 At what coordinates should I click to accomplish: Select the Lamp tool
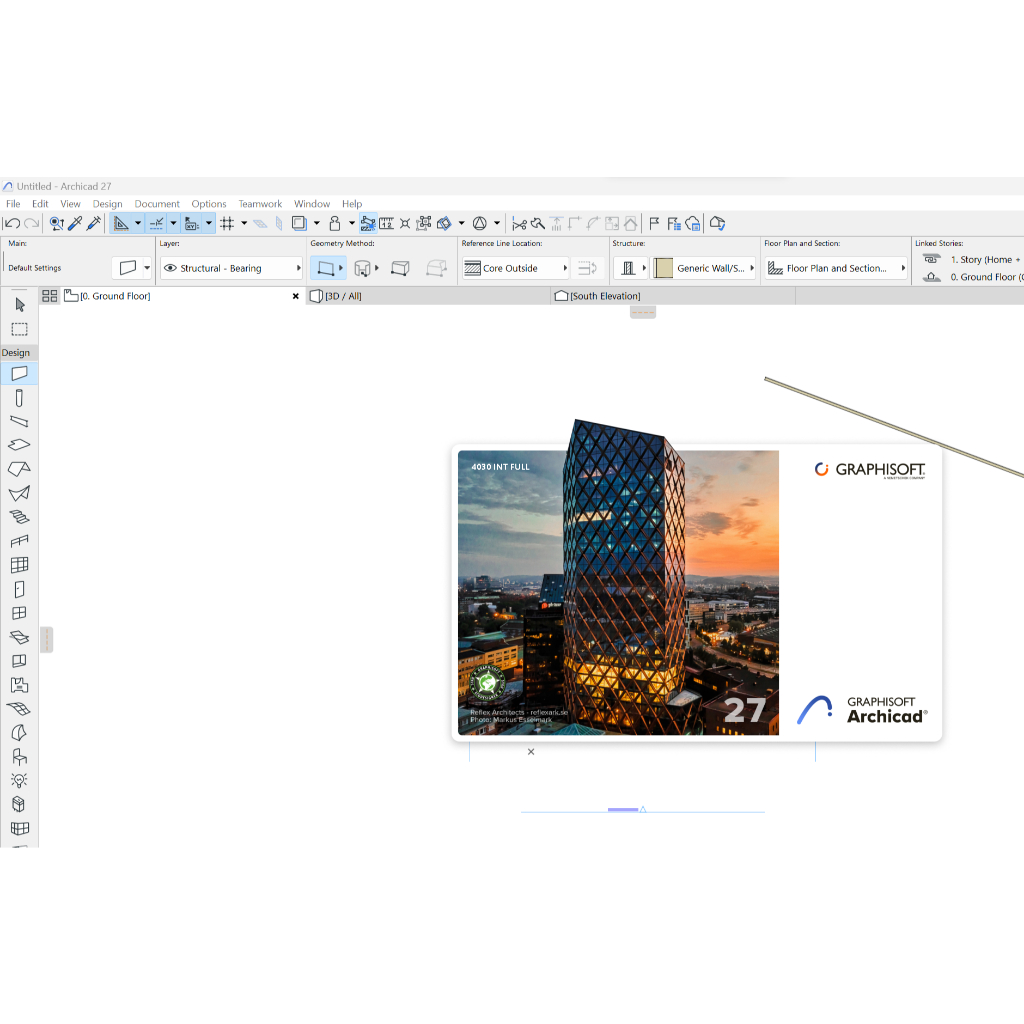19,780
